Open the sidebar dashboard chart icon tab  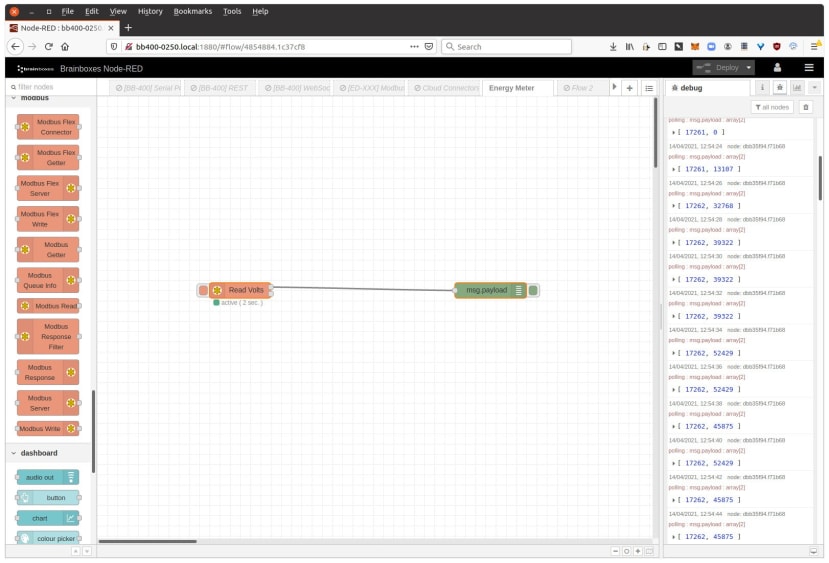point(797,88)
